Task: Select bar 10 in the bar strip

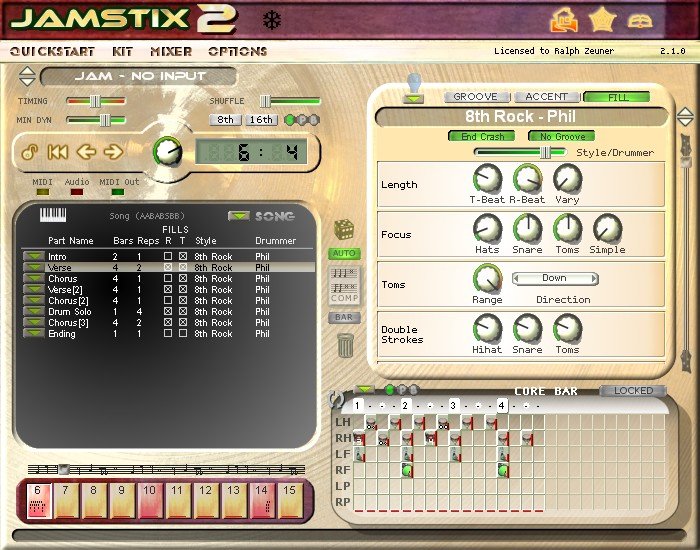Action: [149, 501]
